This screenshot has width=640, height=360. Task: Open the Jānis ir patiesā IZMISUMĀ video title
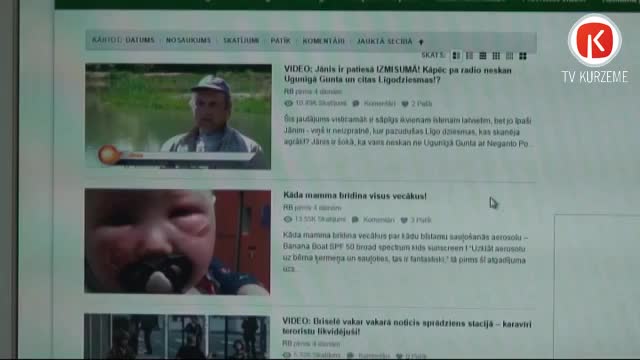click(398, 75)
